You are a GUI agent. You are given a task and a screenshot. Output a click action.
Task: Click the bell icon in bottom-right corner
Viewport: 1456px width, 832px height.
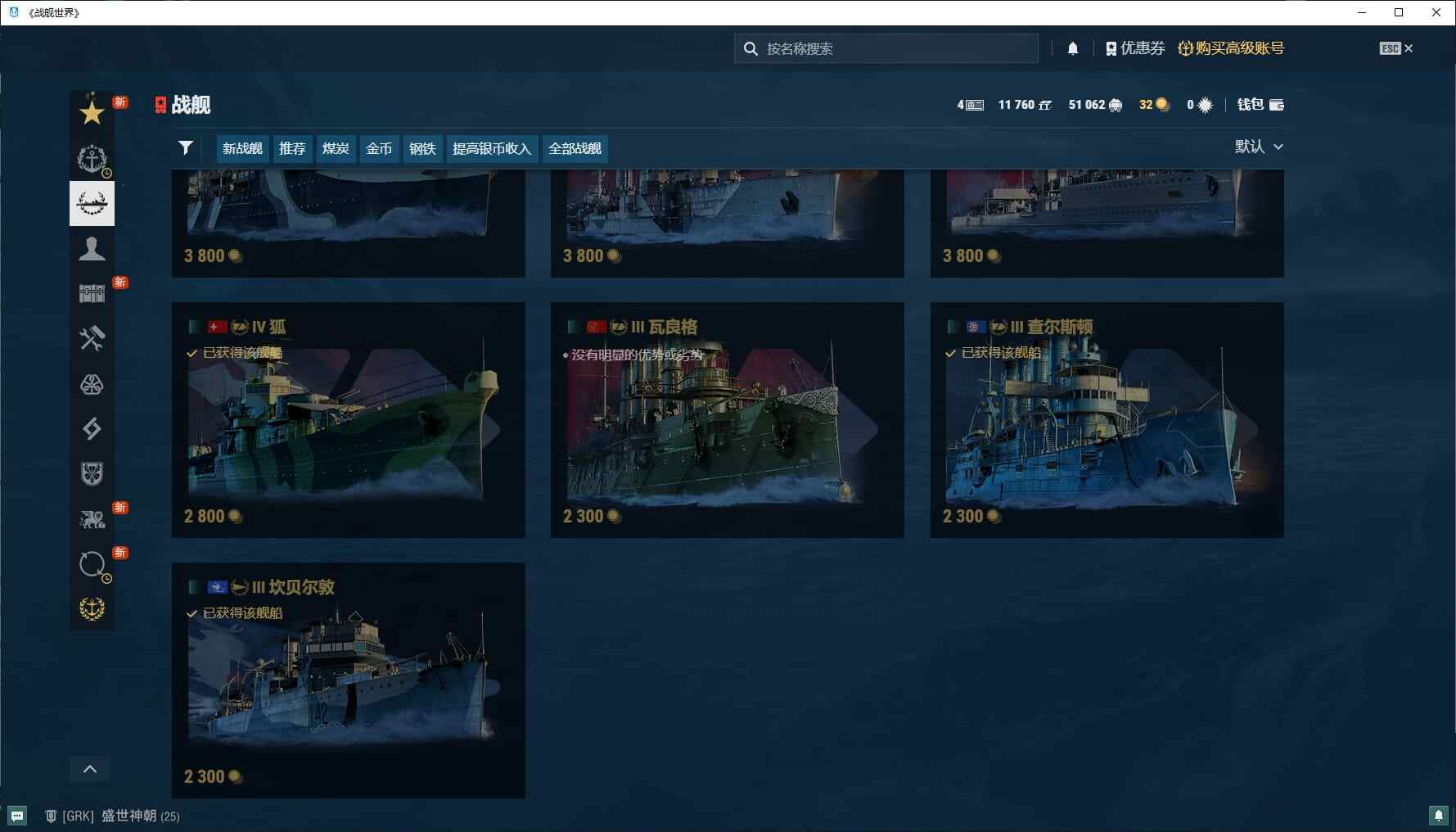click(x=1438, y=815)
